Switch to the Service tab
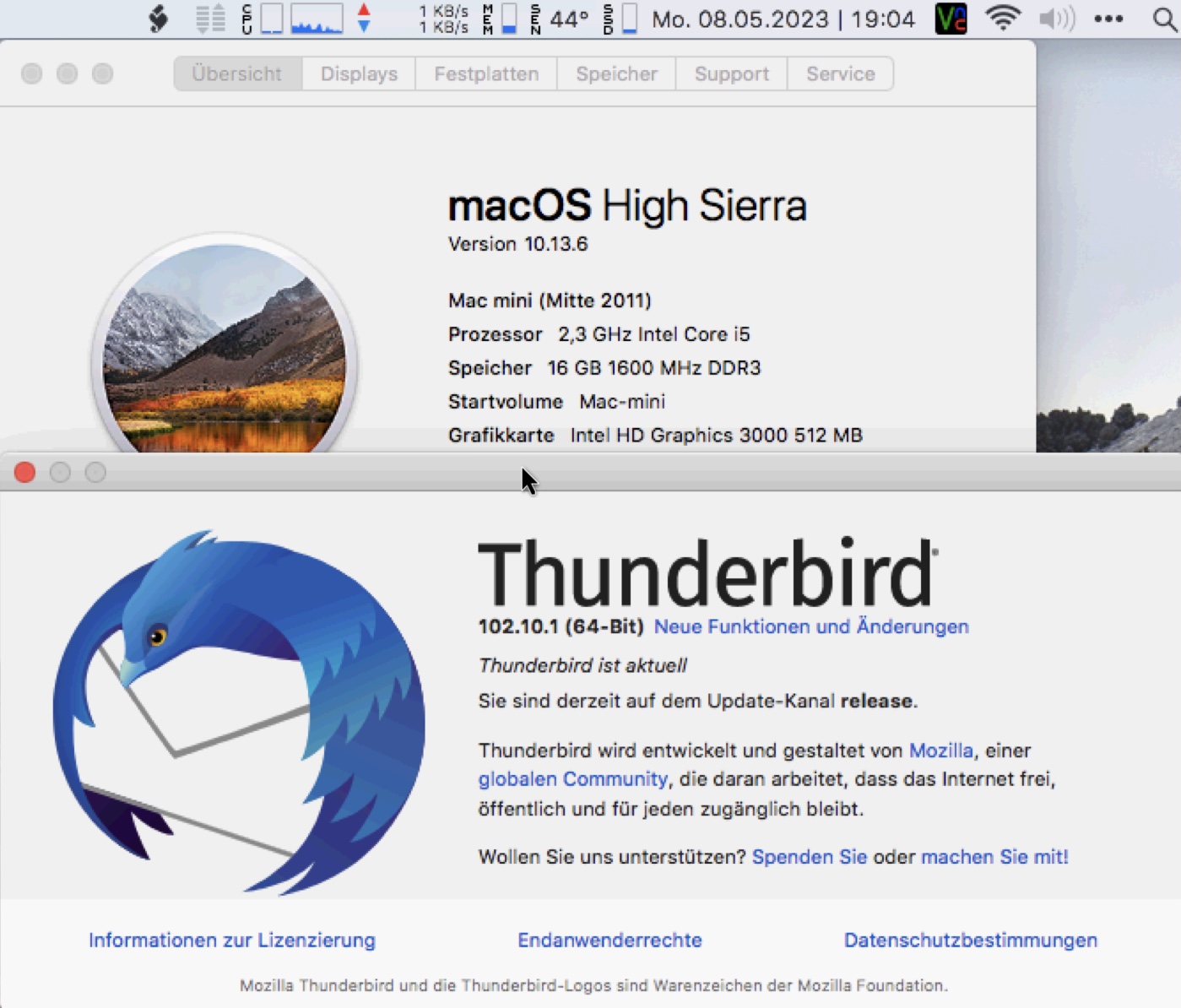 [x=840, y=73]
